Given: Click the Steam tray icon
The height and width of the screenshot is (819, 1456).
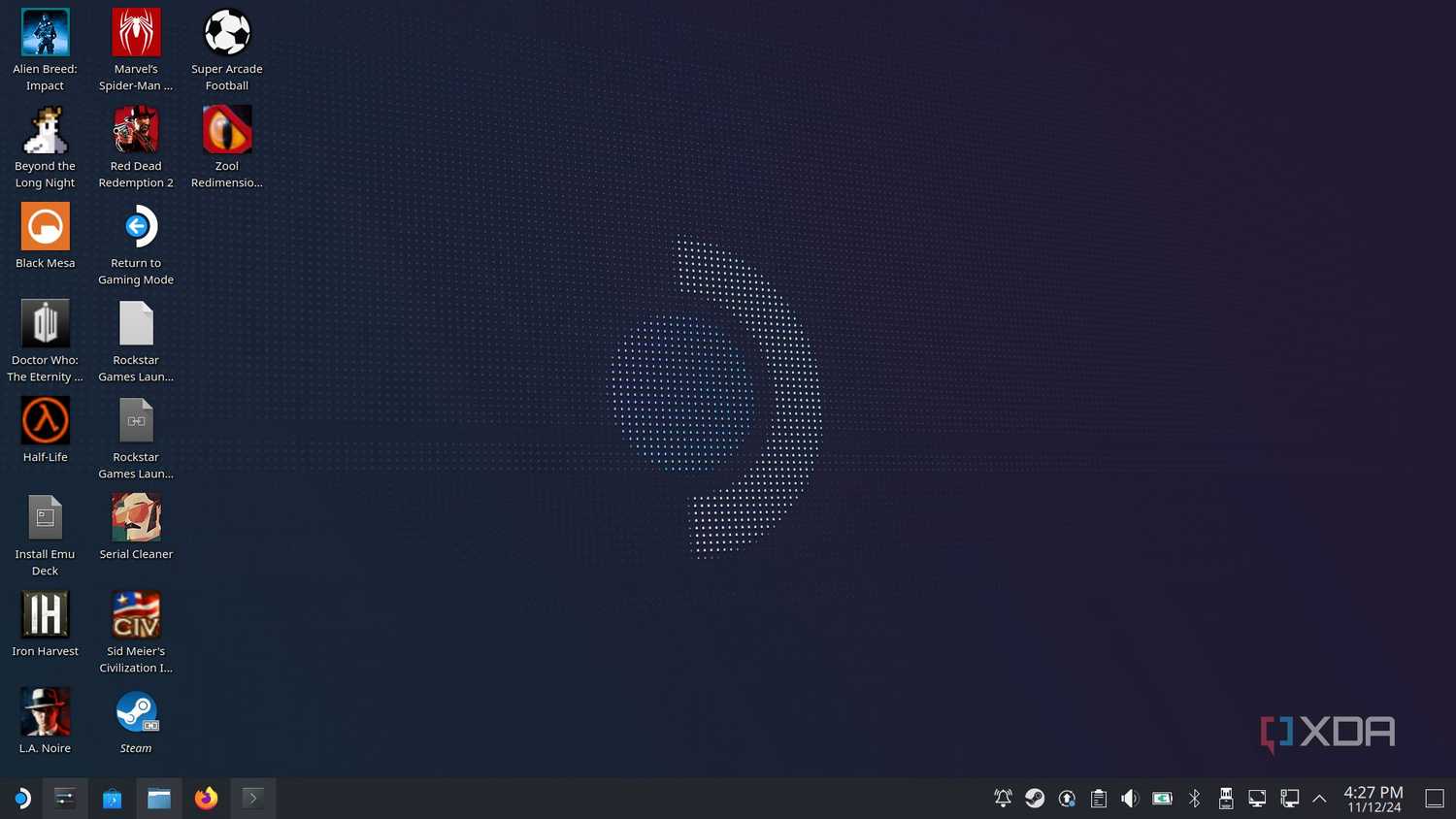Looking at the screenshot, I should click(x=1035, y=798).
